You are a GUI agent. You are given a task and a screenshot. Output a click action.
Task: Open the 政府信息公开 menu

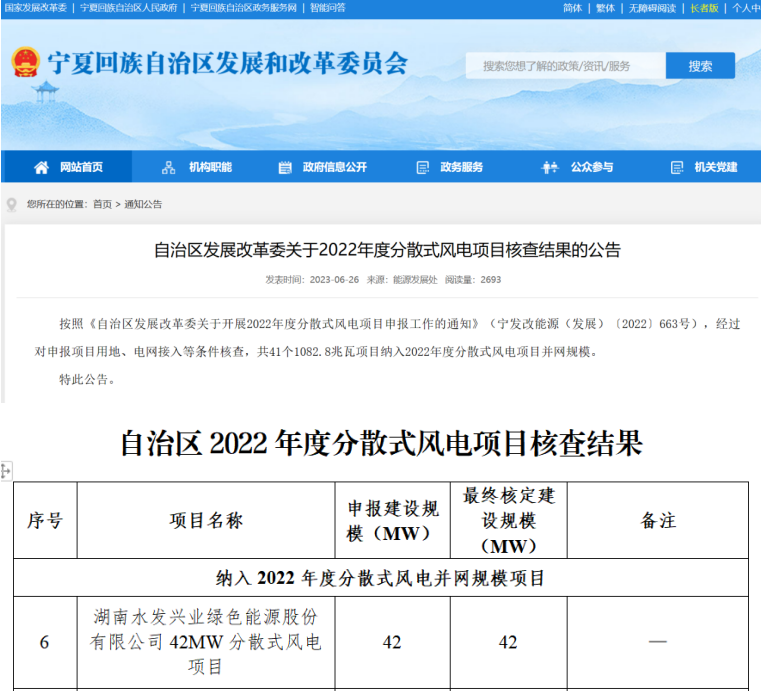334,167
